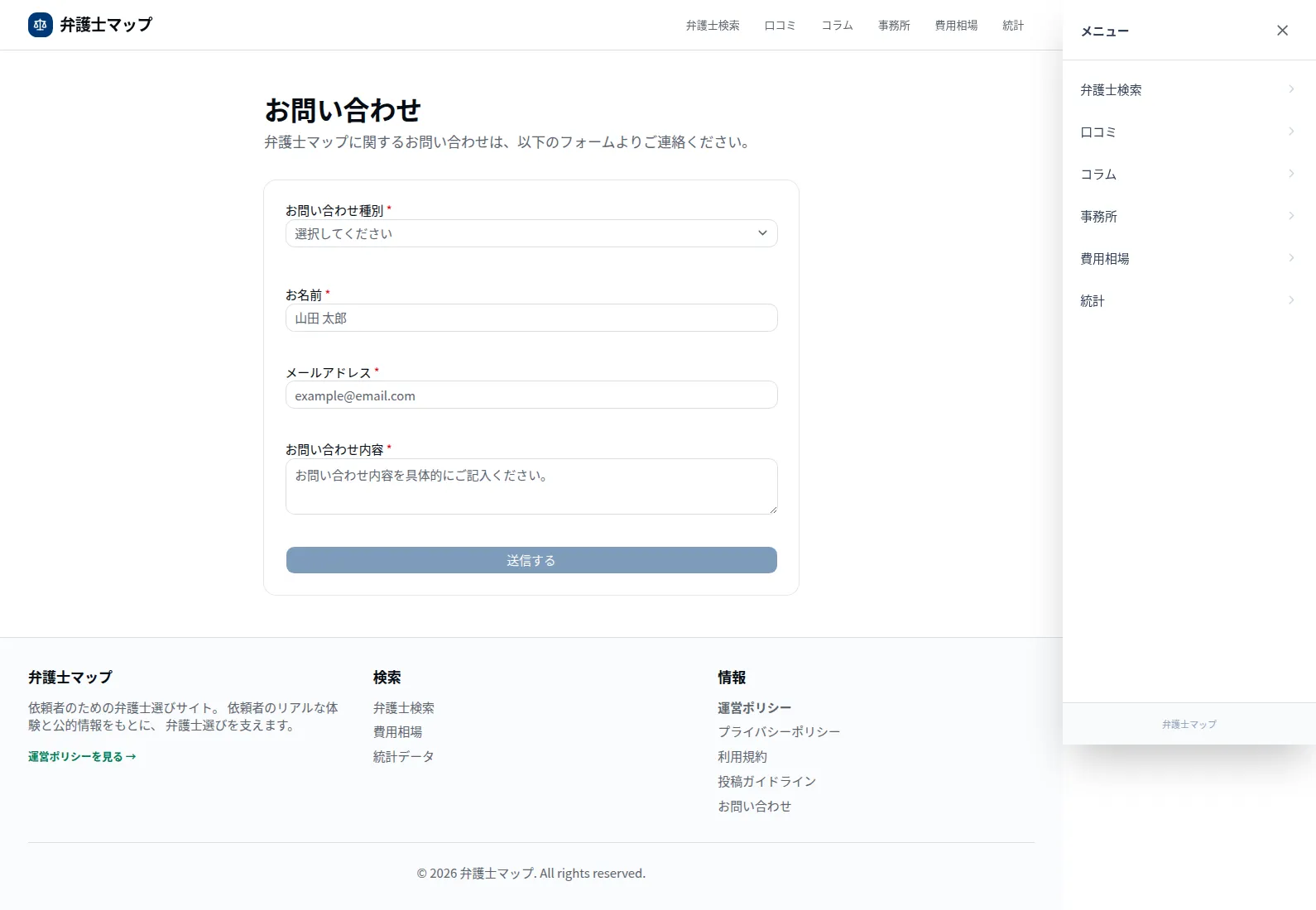Open 統計 in the side menu

tap(1189, 300)
